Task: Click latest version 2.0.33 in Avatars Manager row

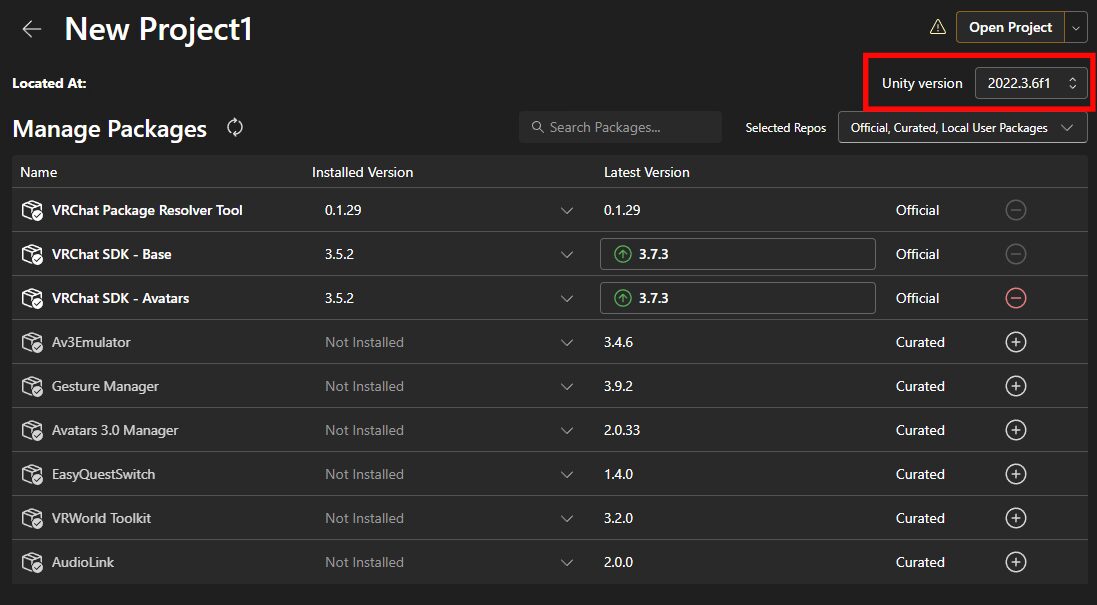Action: [x=622, y=430]
